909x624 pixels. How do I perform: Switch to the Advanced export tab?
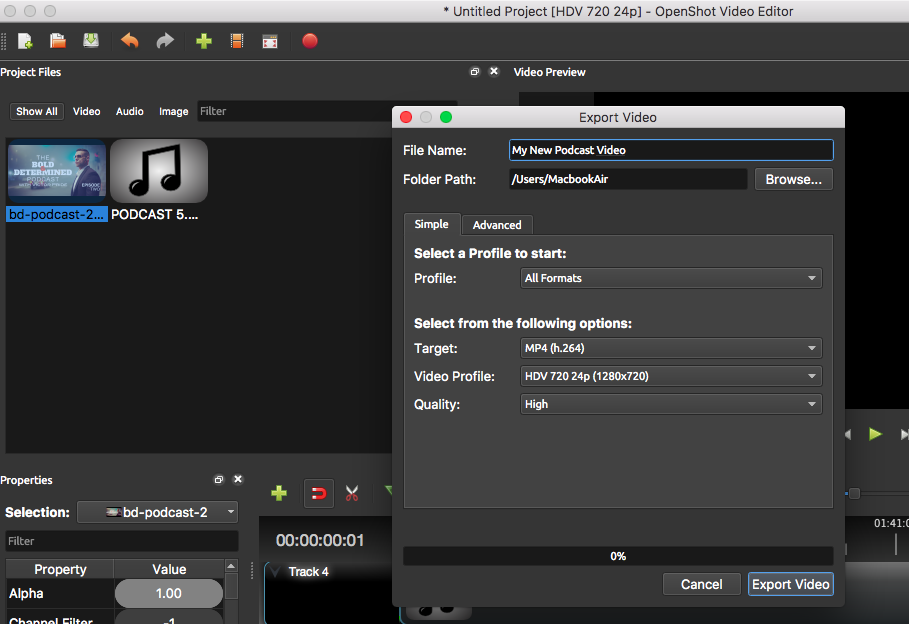[x=497, y=225]
